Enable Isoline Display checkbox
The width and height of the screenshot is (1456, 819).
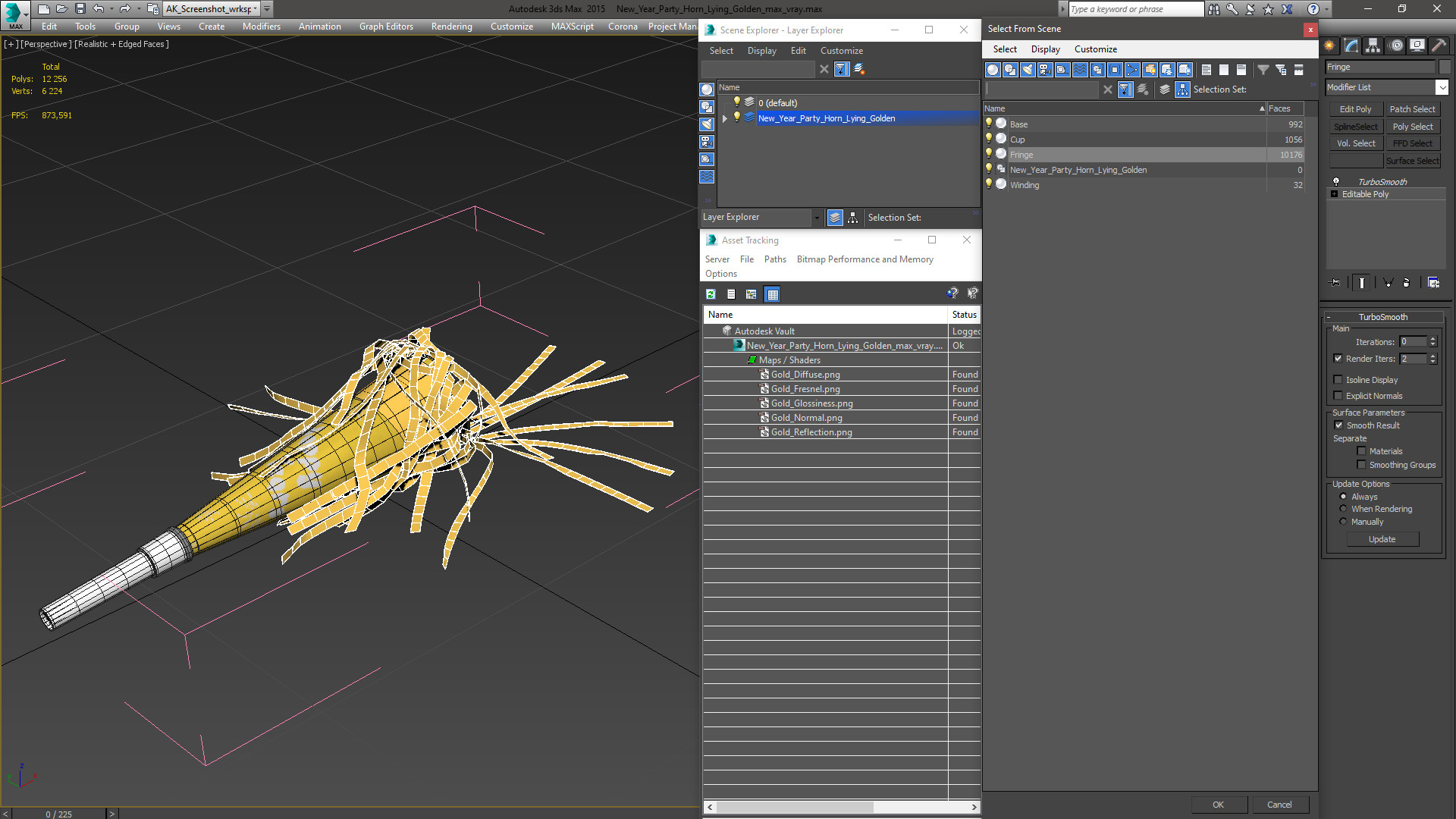pyautogui.click(x=1338, y=380)
